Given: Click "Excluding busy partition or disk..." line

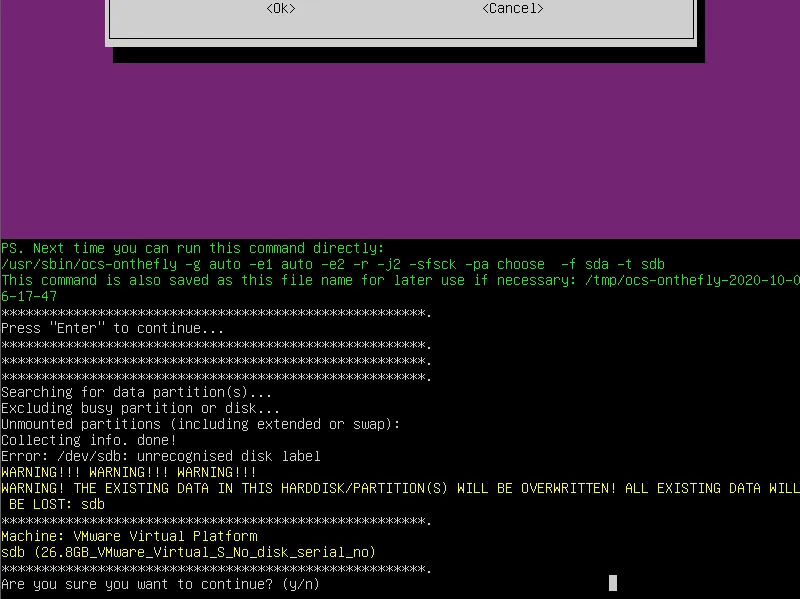Looking at the screenshot, I should tap(140, 408).
